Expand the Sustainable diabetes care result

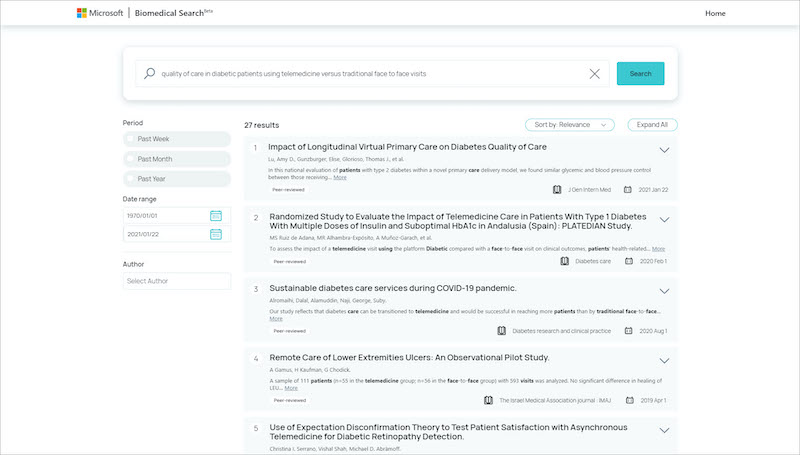[664, 290]
